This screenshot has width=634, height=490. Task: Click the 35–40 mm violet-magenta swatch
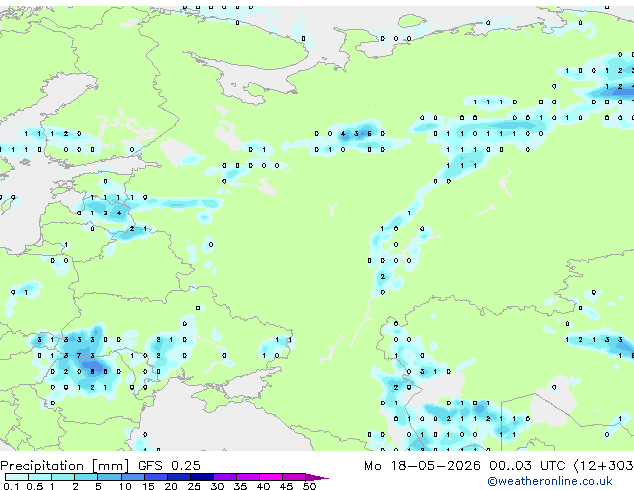coord(248,477)
